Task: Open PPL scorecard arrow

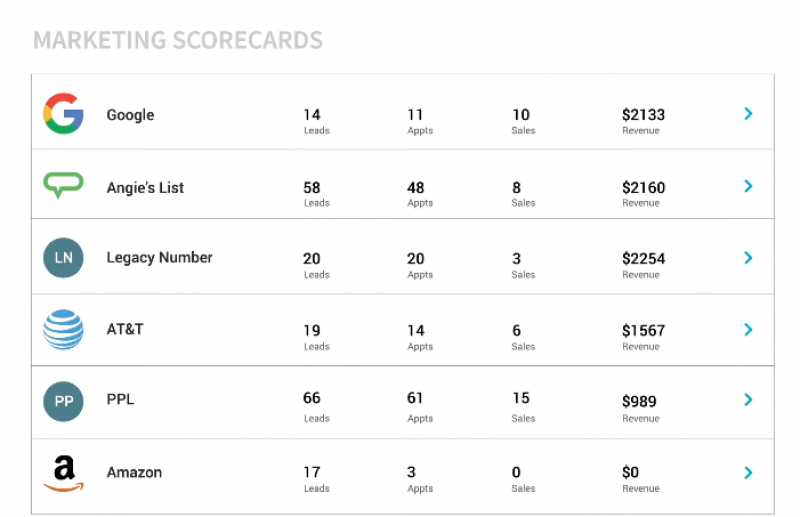Action: [x=748, y=399]
